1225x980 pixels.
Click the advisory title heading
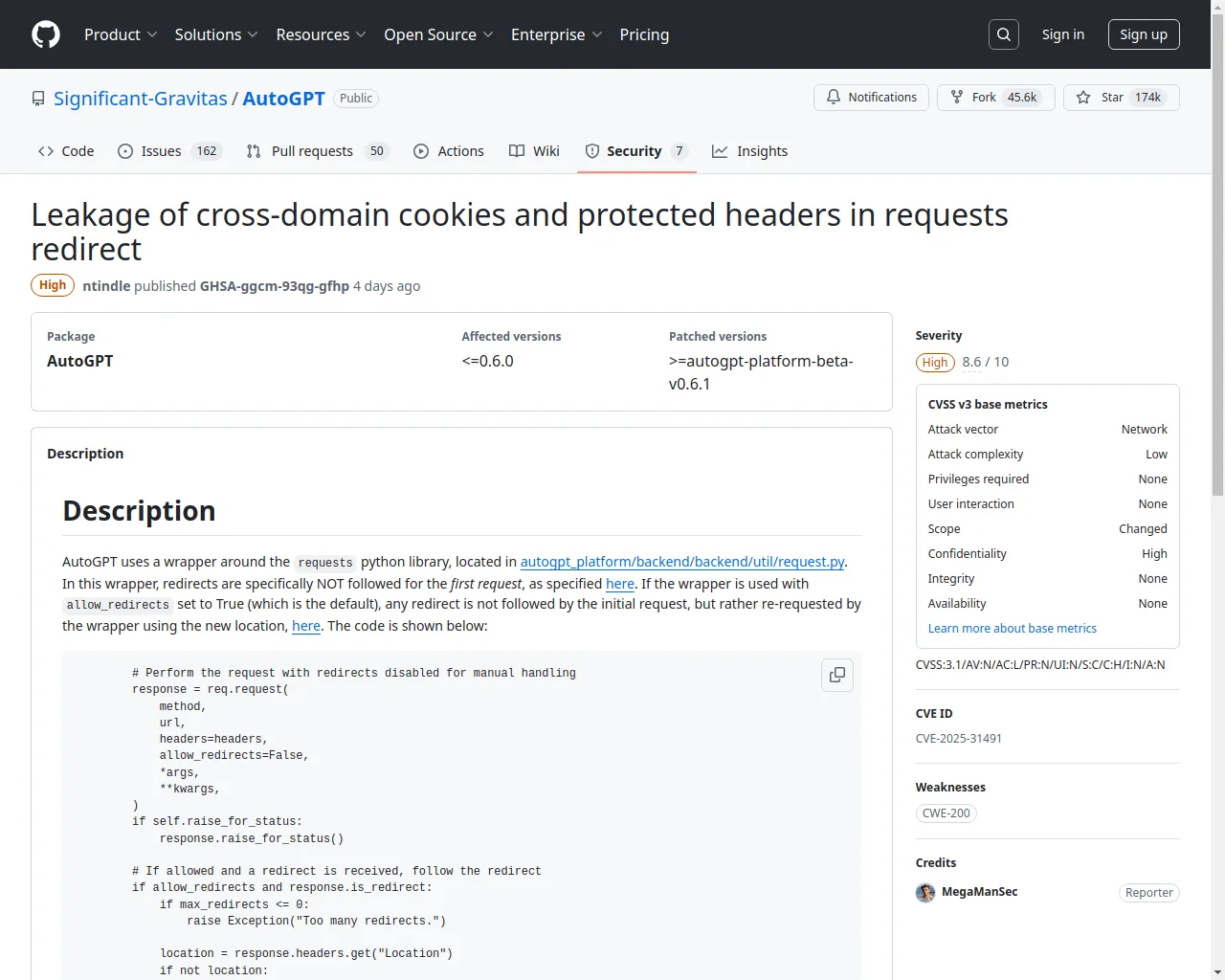[520, 233]
